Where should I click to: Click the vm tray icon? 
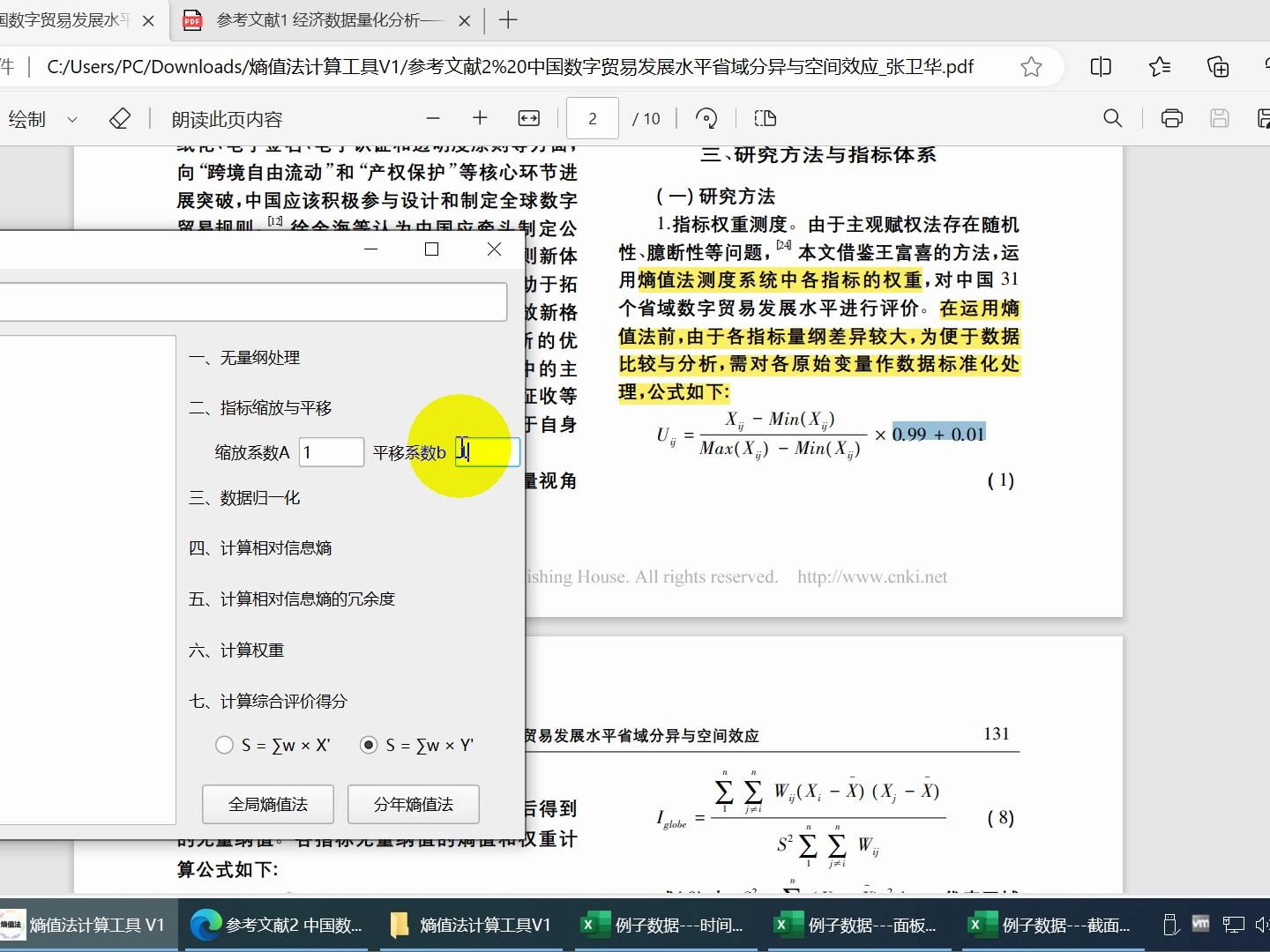point(1200,924)
